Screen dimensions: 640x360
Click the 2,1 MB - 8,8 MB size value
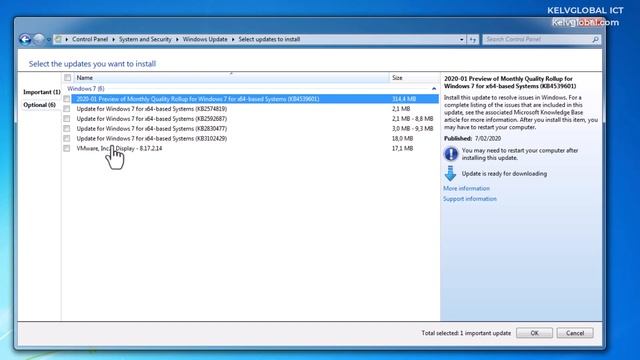click(412, 119)
